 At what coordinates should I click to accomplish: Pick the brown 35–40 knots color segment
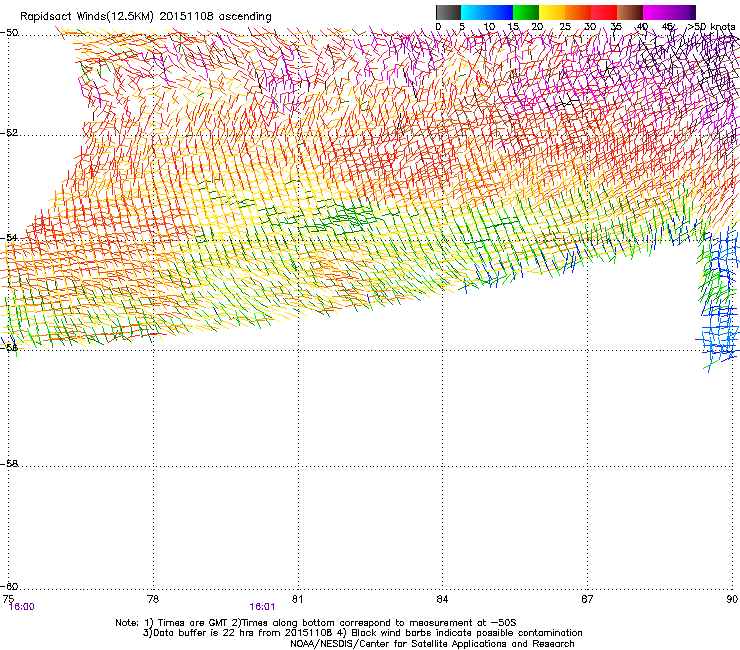point(630,12)
